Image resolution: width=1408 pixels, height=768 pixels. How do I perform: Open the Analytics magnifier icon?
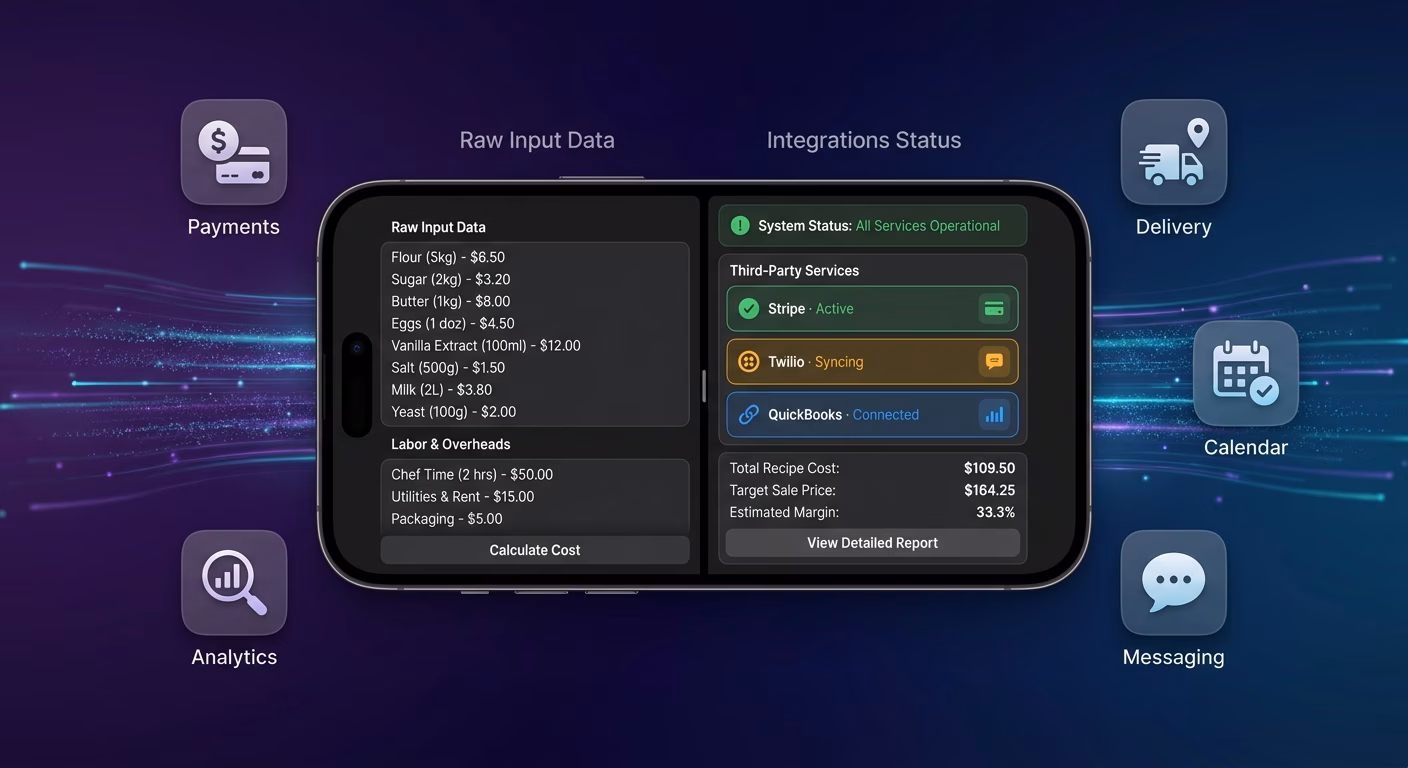click(234, 583)
